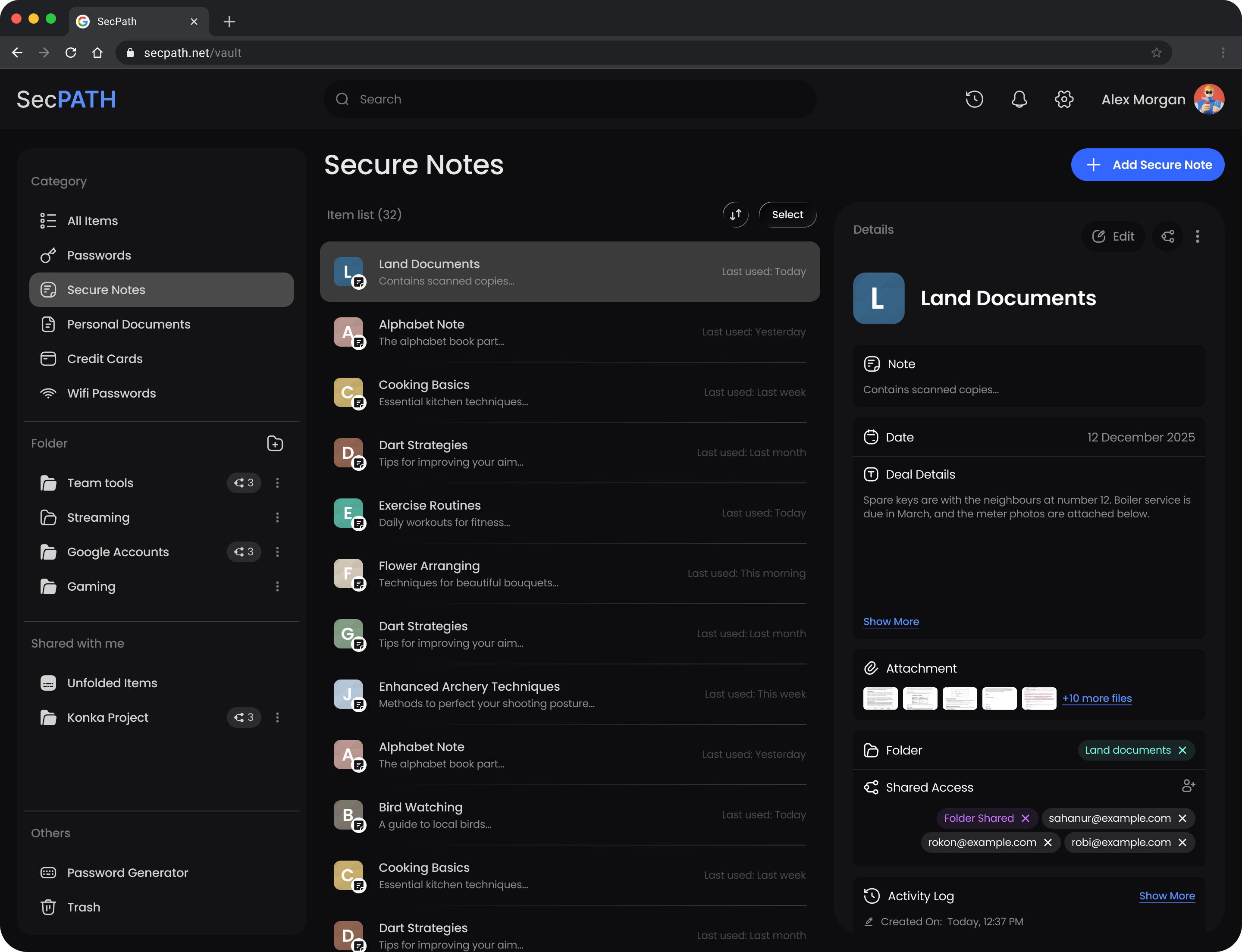The height and width of the screenshot is (952, 1242).
Task: Open Streaming folder options menu
Action: (277, 517)
